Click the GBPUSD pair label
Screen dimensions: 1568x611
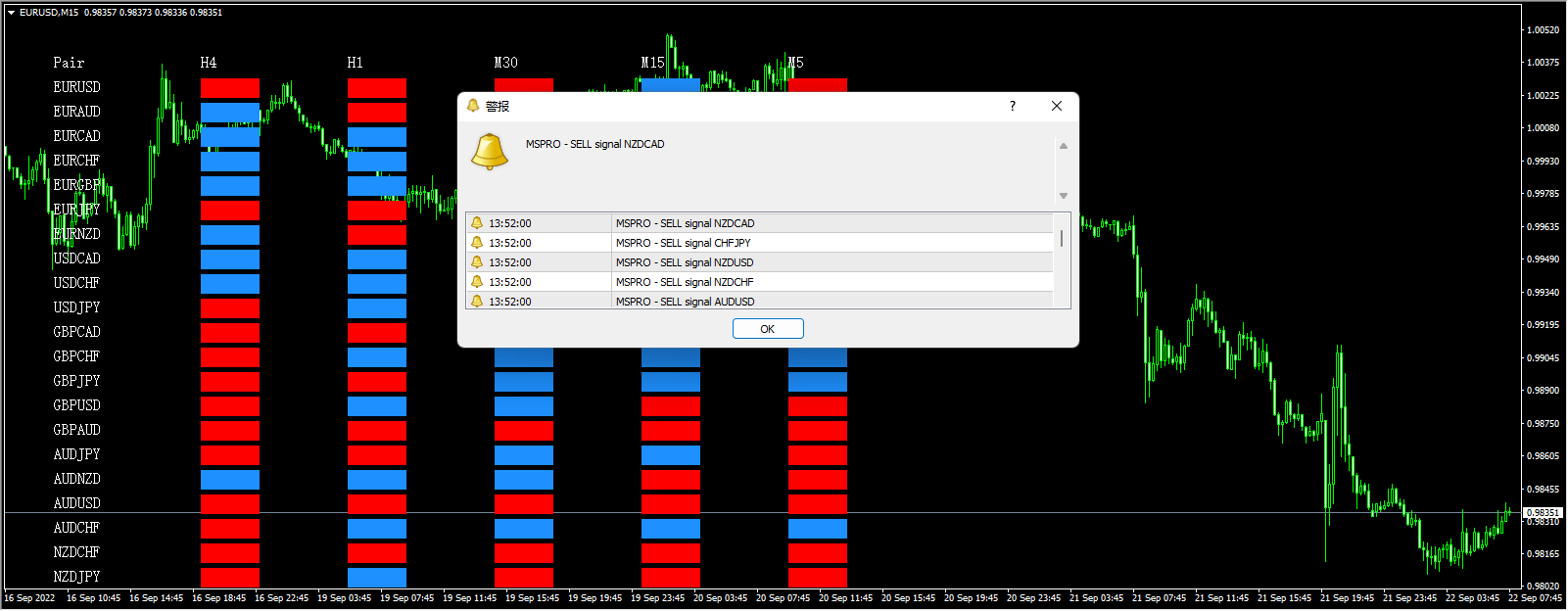[76, 405]
